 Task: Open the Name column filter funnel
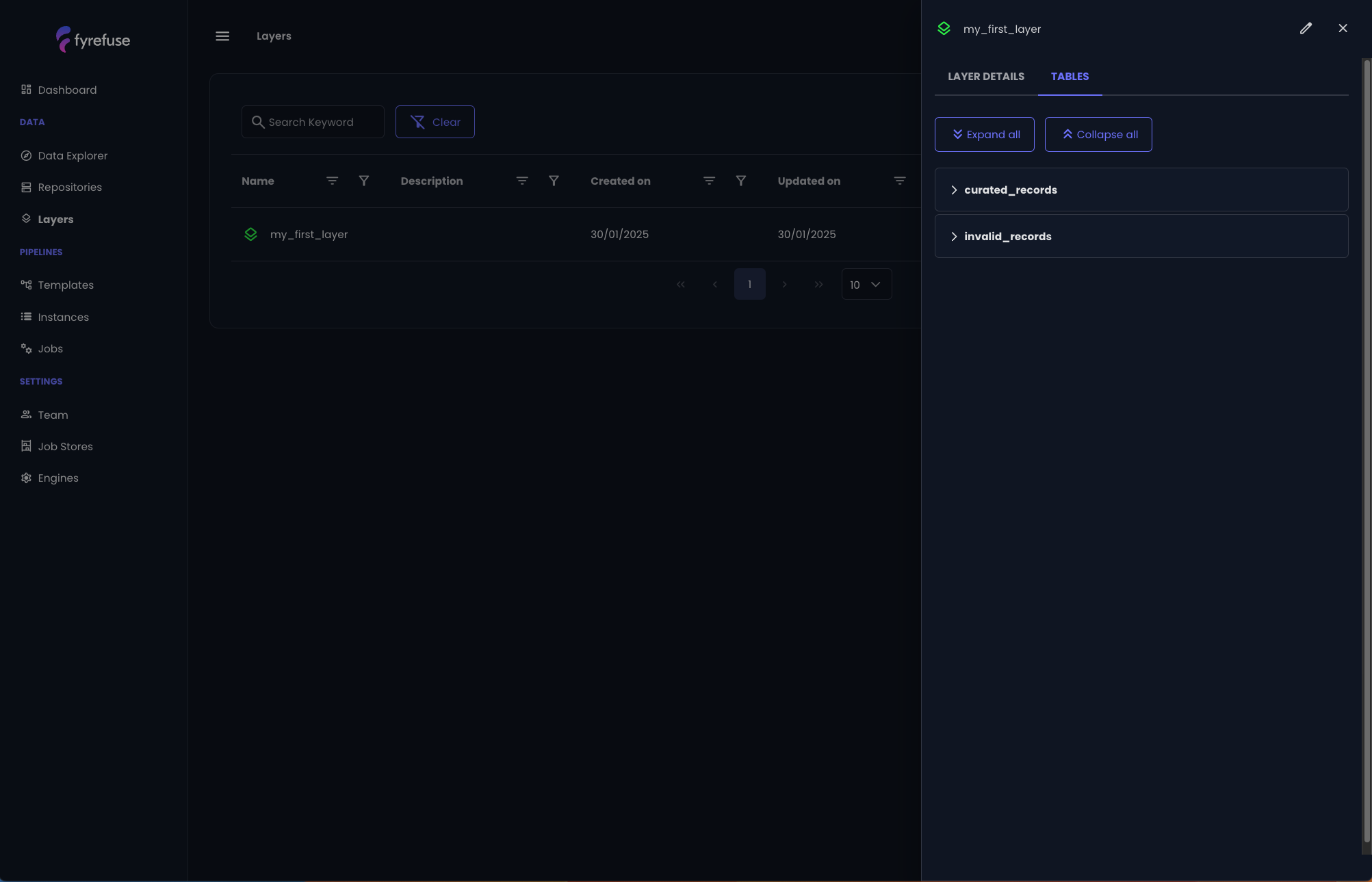(364, 181)
